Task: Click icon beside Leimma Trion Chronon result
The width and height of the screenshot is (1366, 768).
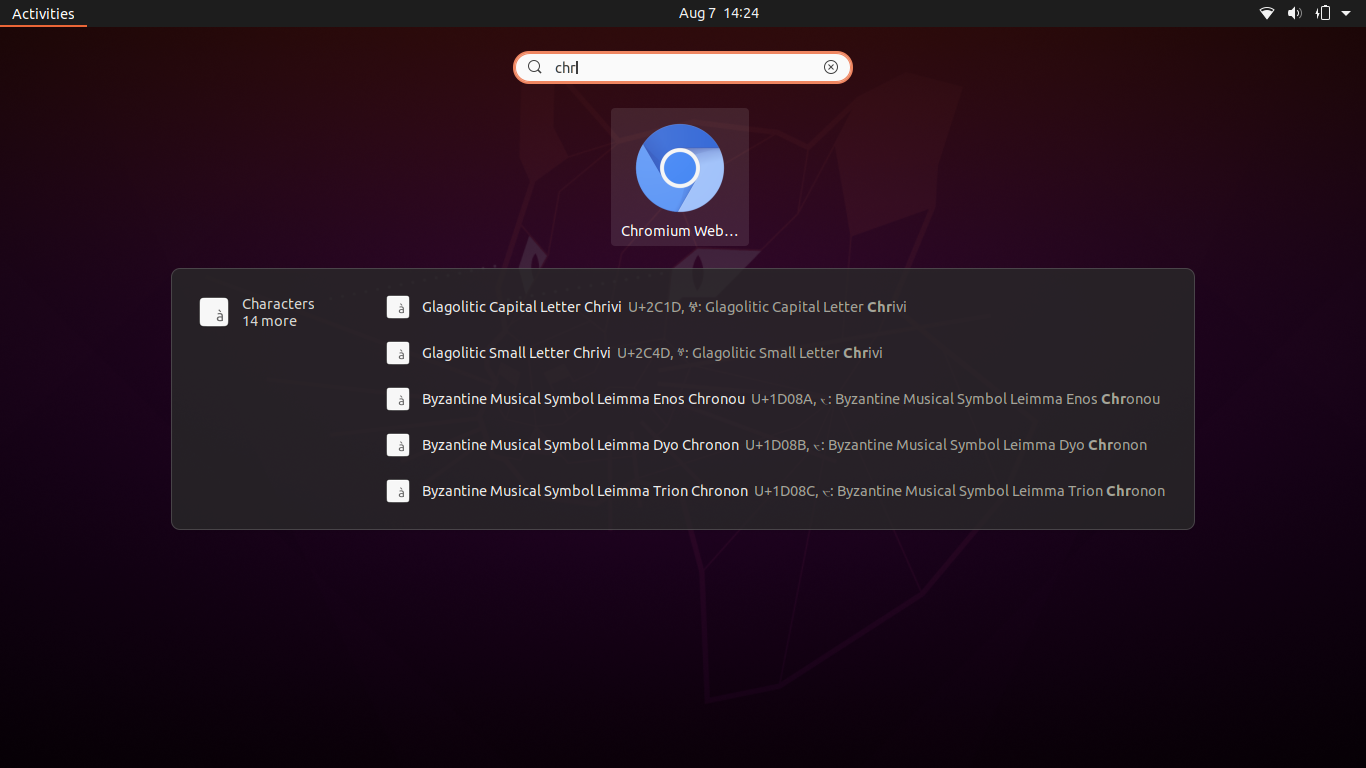Action: (x=398, y=491)
